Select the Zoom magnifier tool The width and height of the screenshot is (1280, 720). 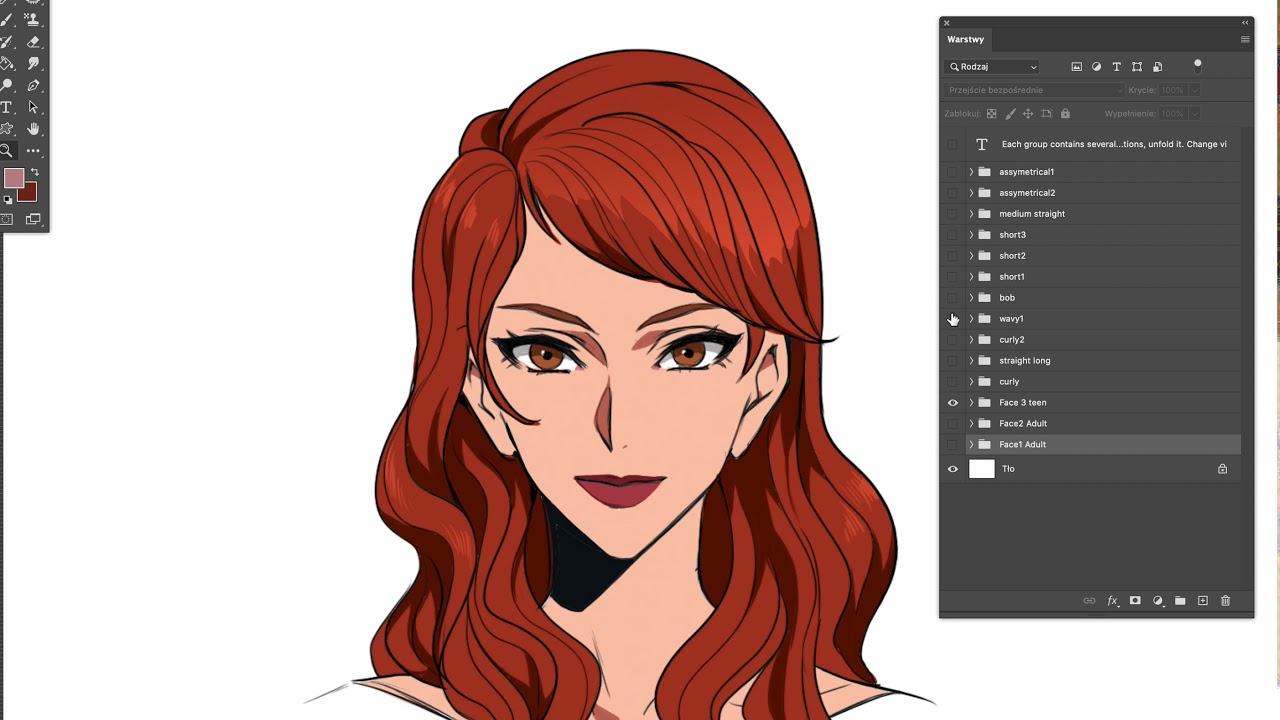pos(7,151)
